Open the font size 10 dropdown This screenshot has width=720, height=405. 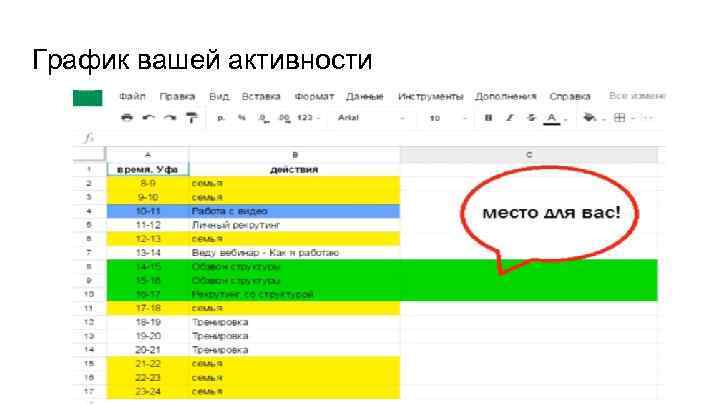click(447, 118)
